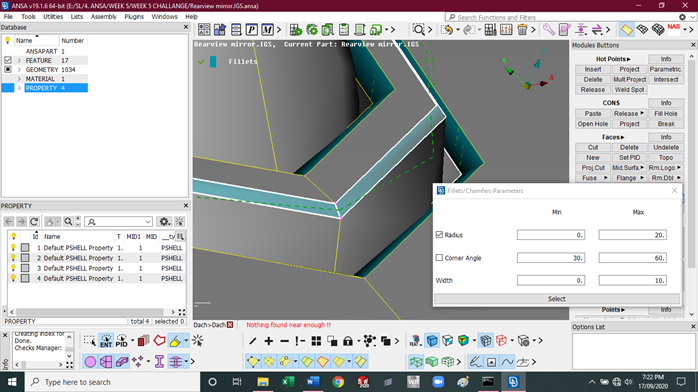Open the Tools menu
Screen dimensions: 698x392
28,16
